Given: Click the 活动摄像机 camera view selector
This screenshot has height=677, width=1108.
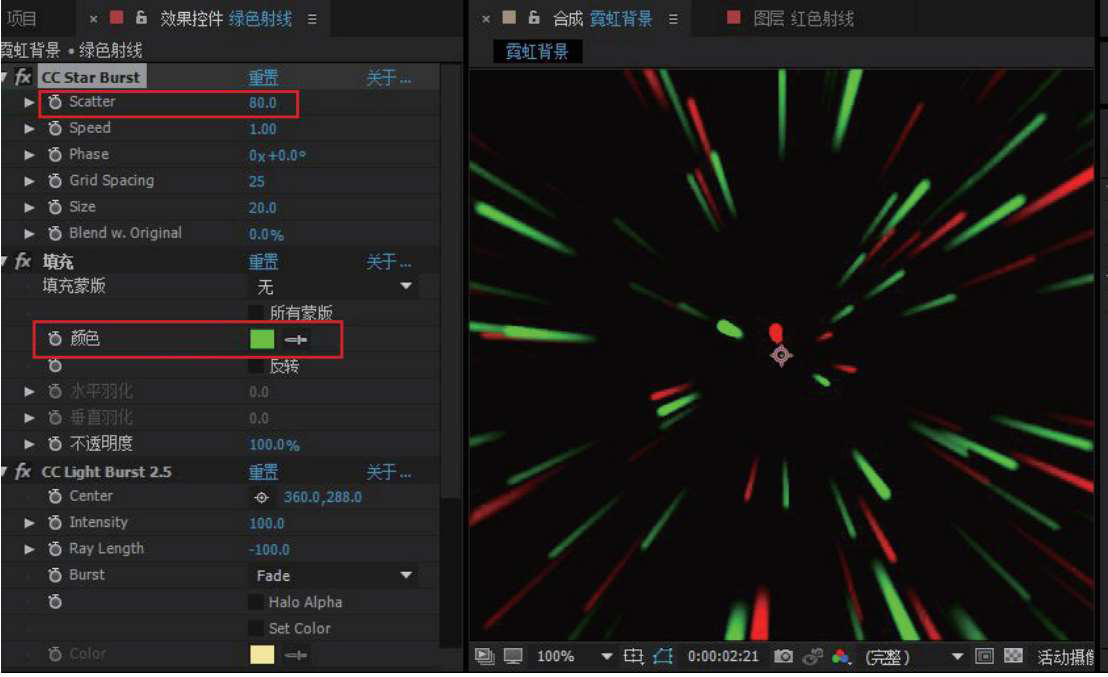Looking at the screenshot, I should tap(1066, 657).
